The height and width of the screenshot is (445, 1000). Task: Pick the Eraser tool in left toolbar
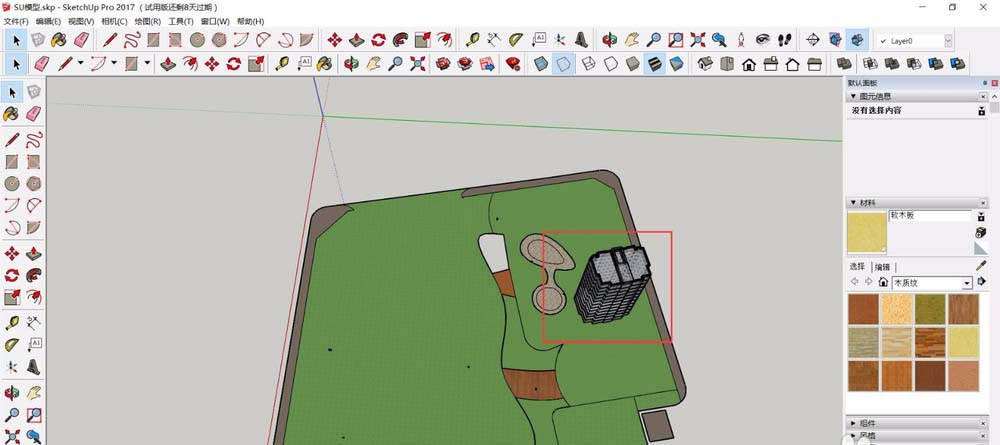coord(34,114)
